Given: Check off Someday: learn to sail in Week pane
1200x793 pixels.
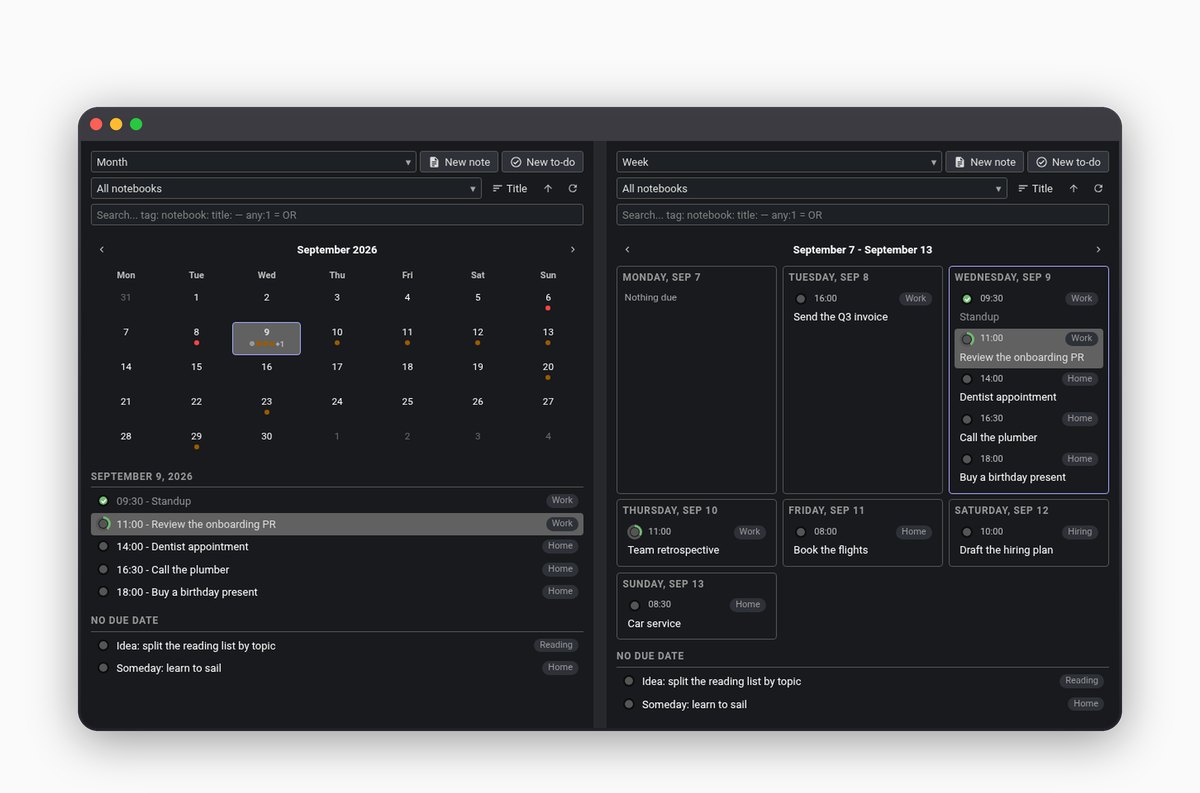Looking at the screenshot, I should [x=629, y=704].
